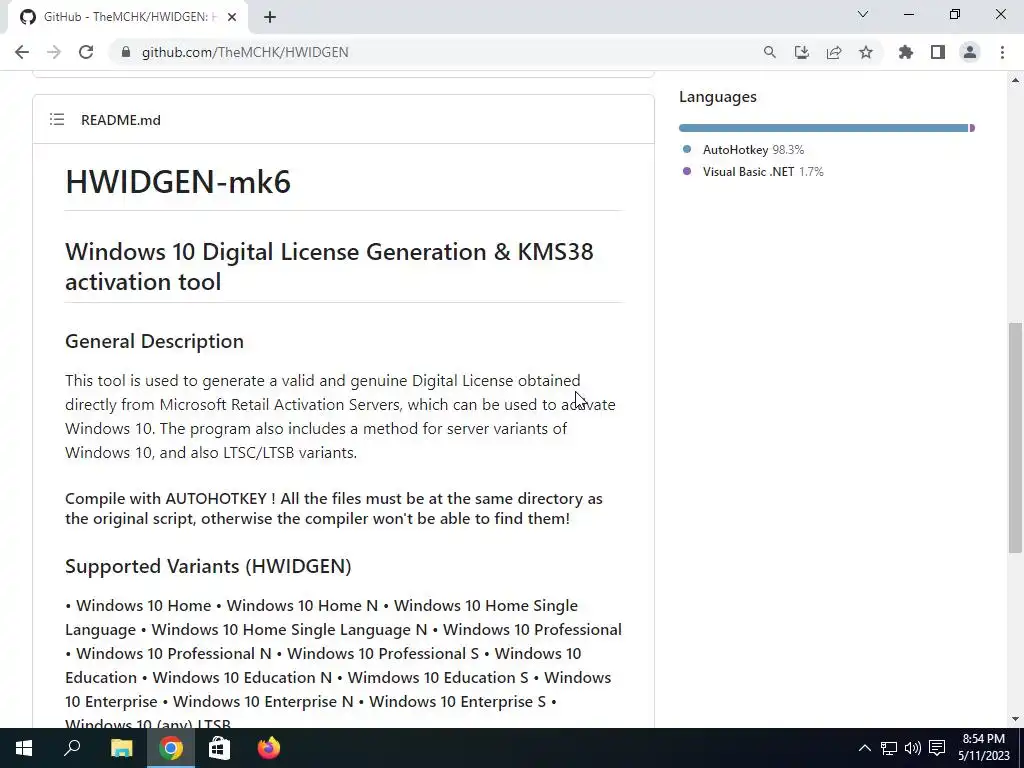Share this page icon

(x=834, y=52)
